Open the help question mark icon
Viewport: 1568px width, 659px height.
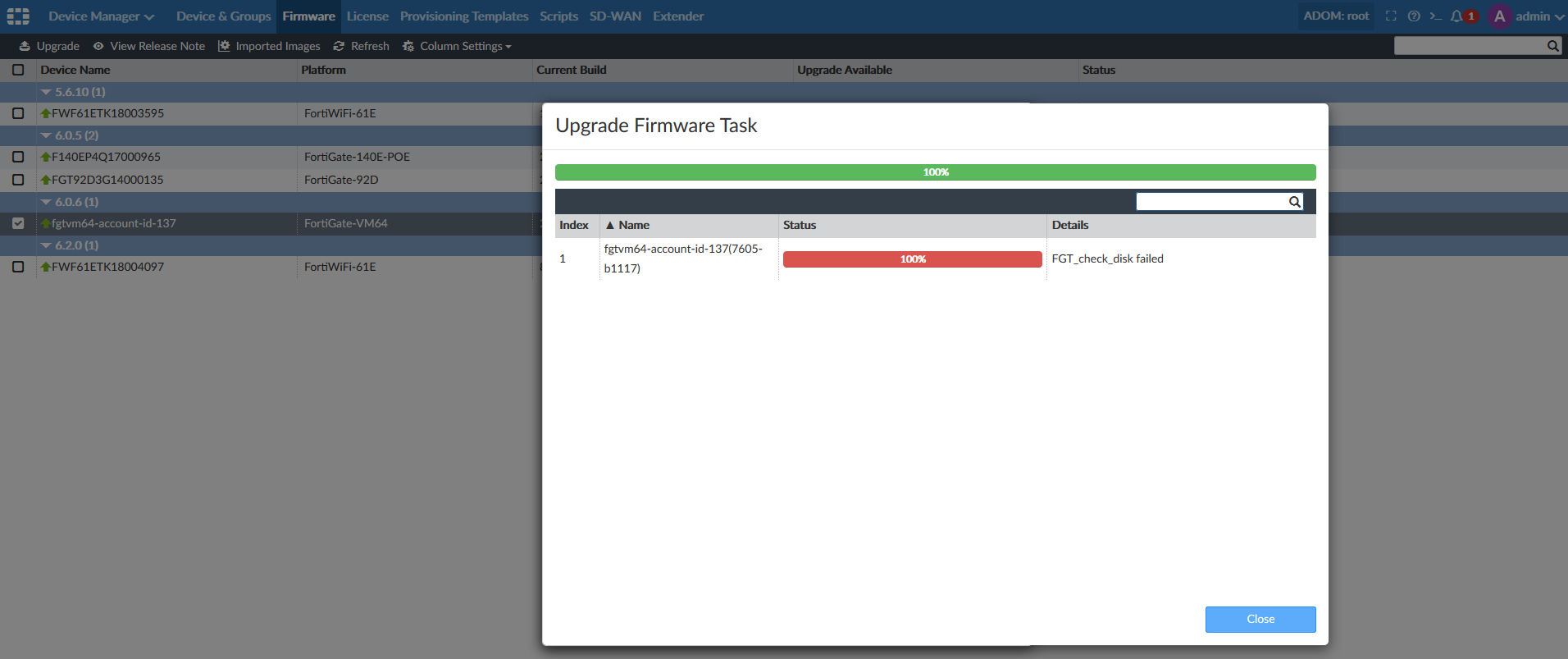pos(1414,16)
